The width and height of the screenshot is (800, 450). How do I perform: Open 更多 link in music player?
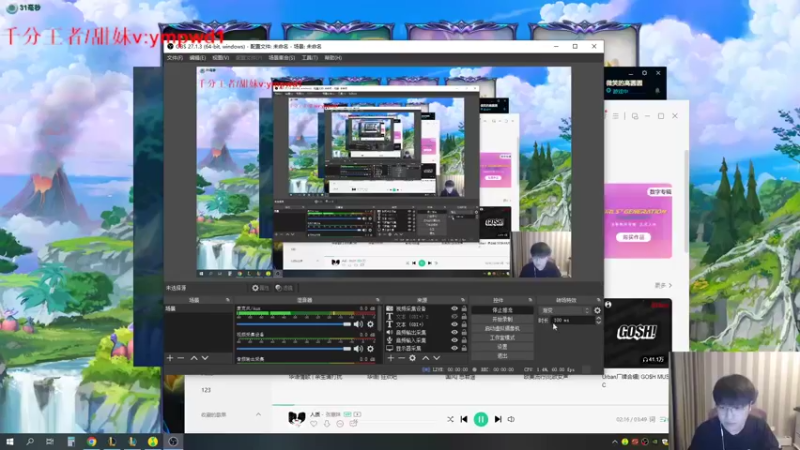pos(663,285)
